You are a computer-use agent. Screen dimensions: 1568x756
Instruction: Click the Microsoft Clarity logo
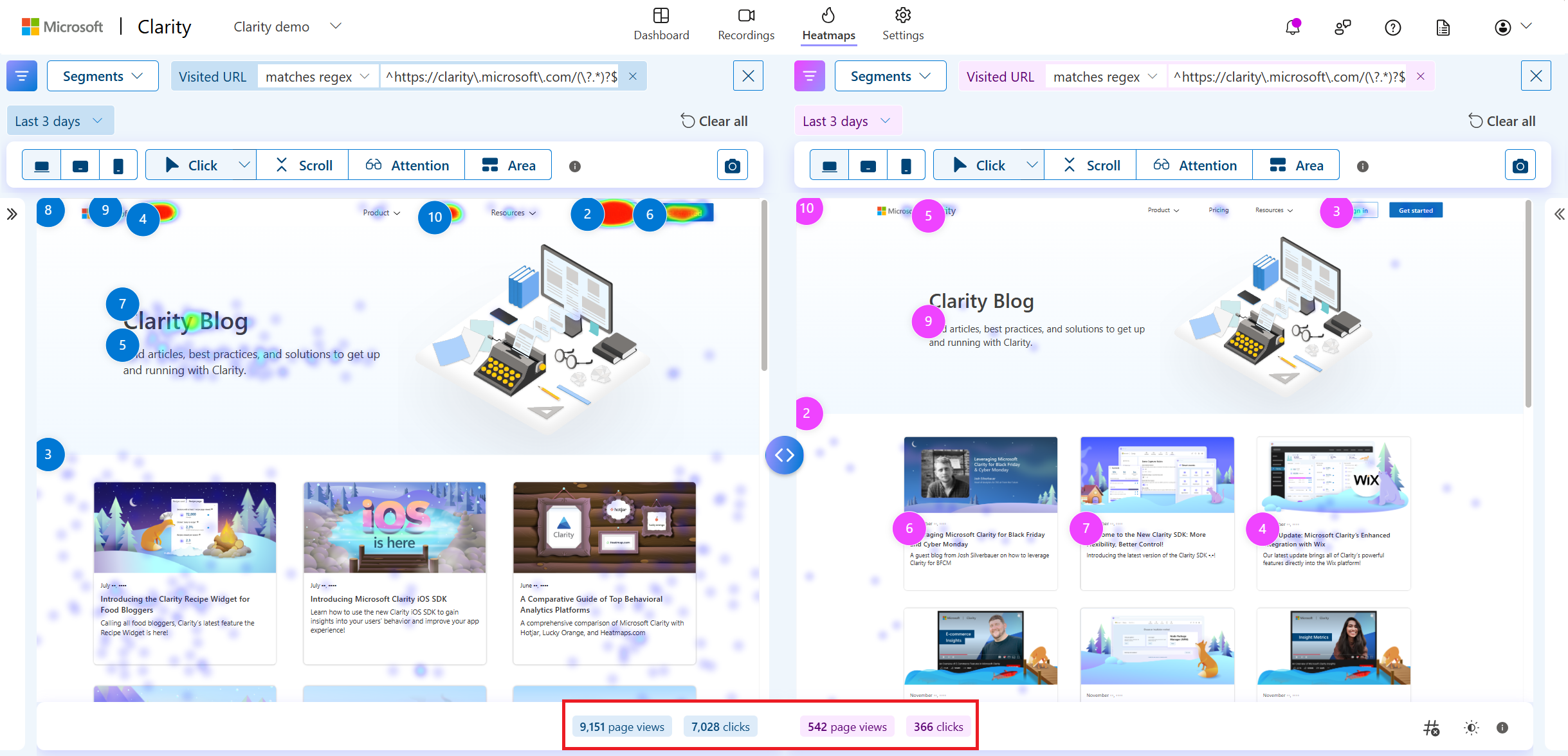[107, 26]
